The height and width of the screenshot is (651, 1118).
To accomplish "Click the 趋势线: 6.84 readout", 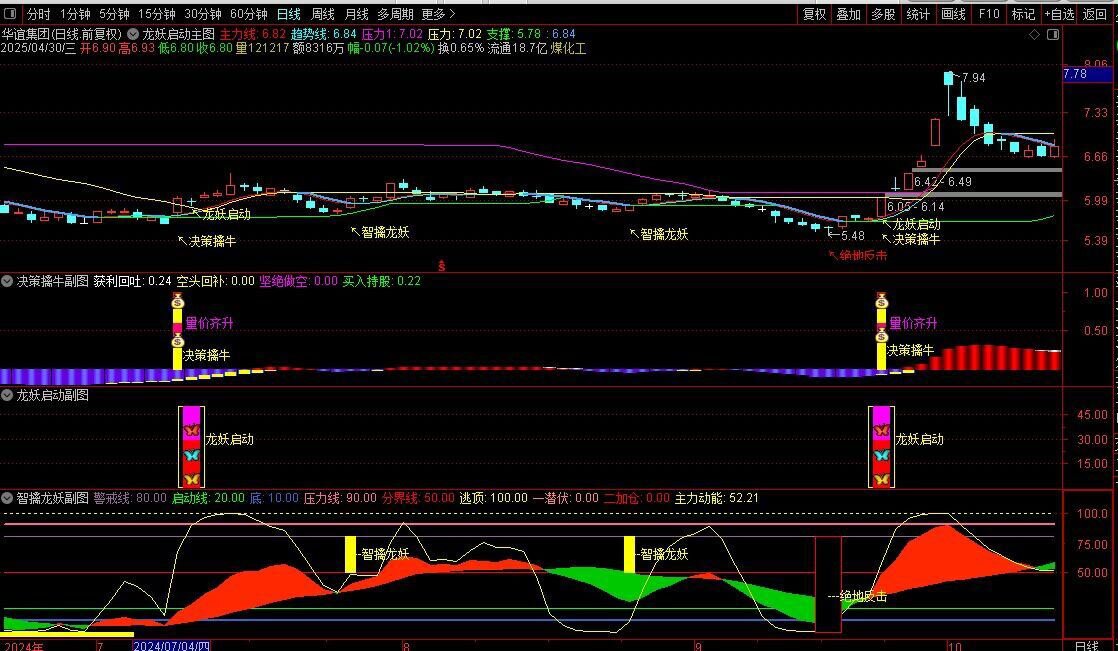I will pyautogui.click(x=324, y=34).
